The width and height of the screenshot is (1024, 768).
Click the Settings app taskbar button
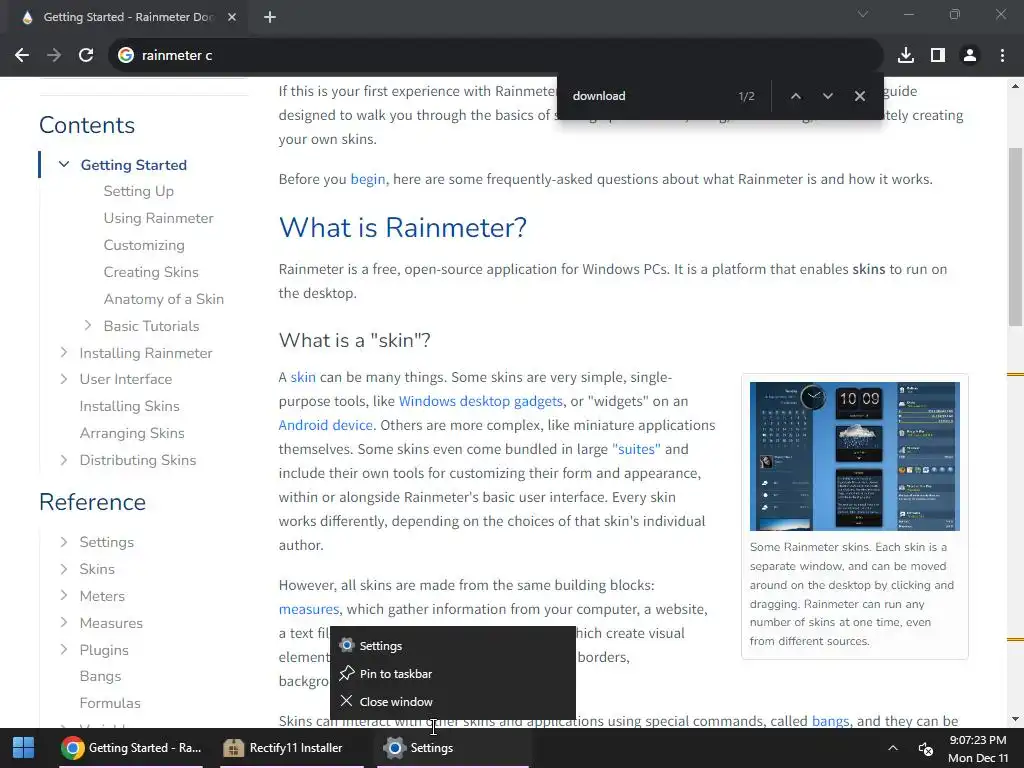[x=453, y=748]
